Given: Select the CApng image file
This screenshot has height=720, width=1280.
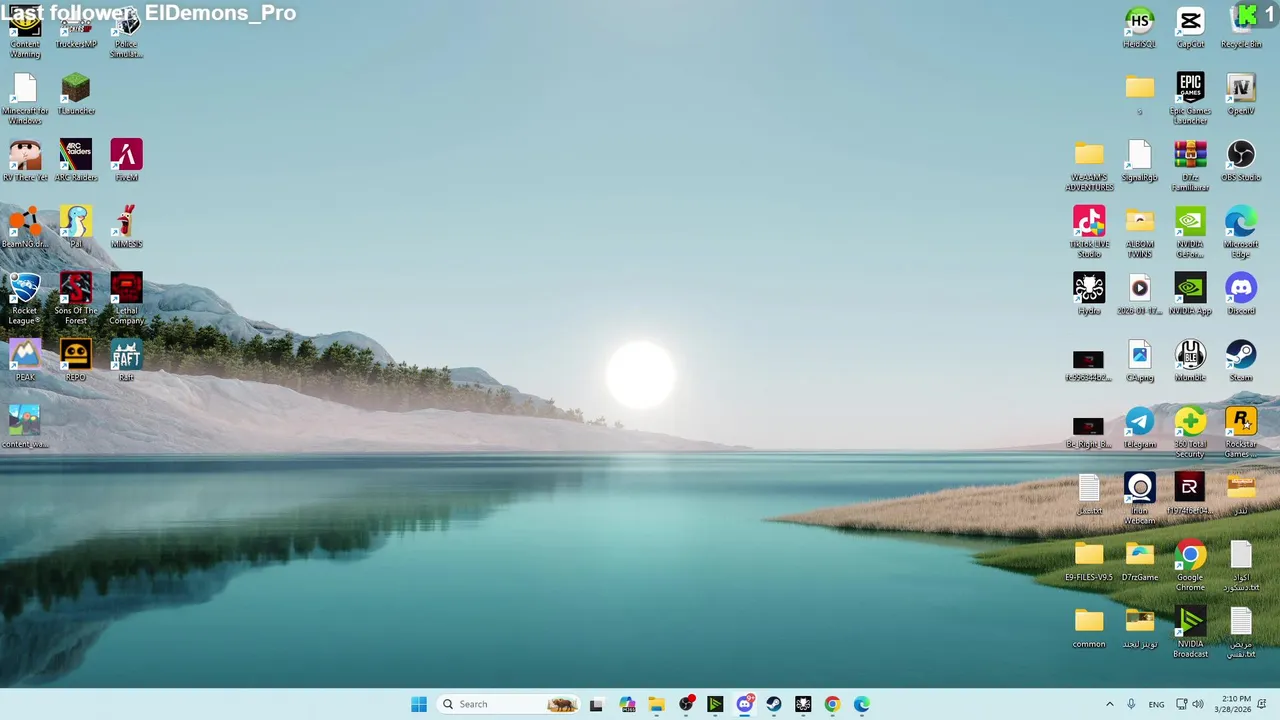Looking at the screenshot, I should tap(1139, 361).
